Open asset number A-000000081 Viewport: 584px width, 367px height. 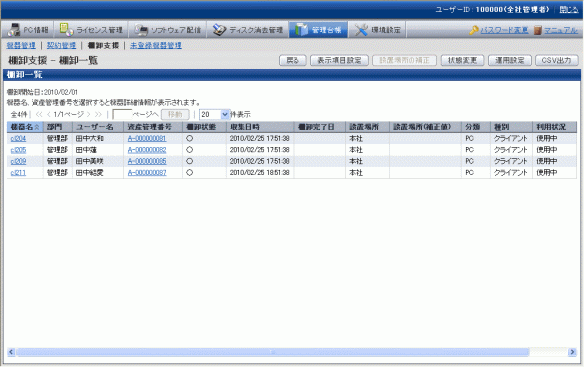147,139
